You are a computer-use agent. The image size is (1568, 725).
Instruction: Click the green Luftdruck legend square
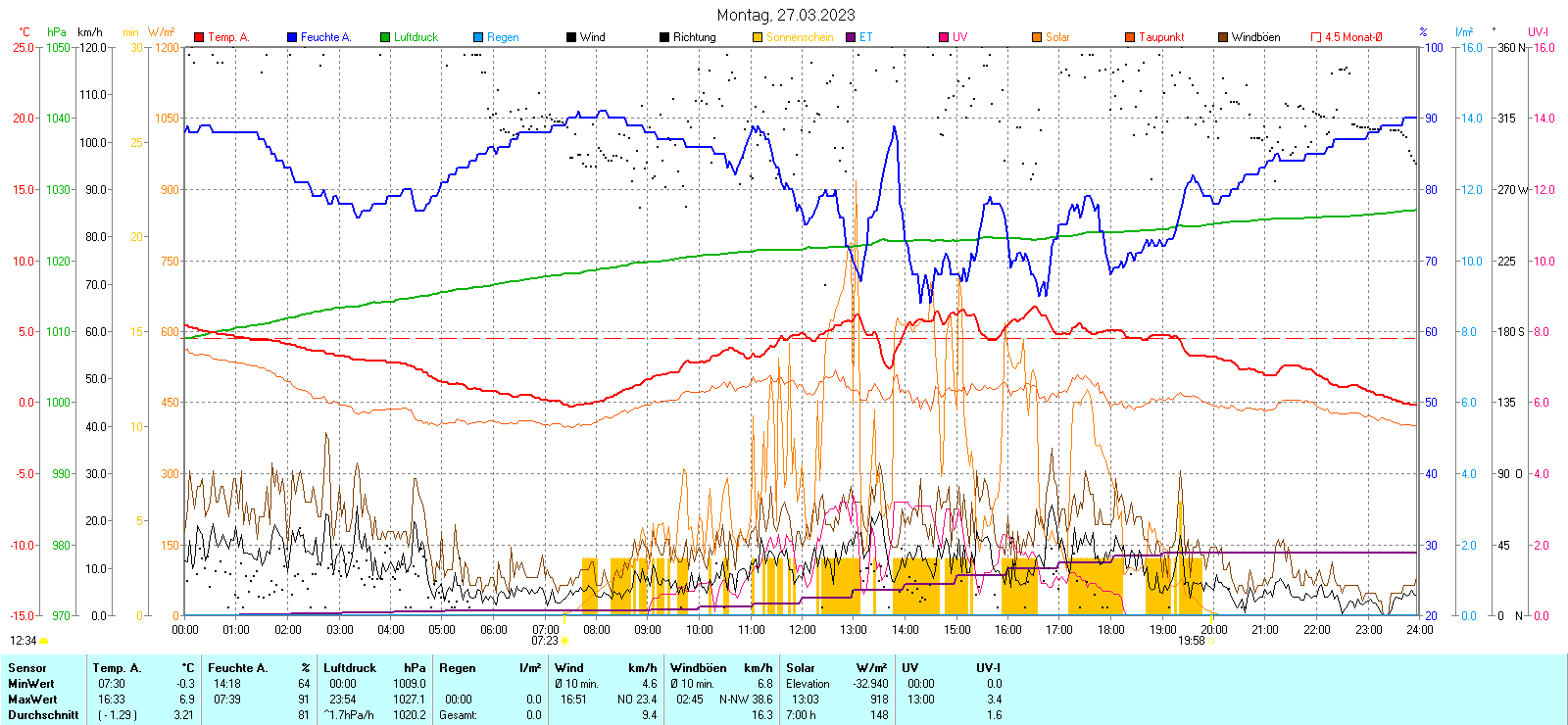click(385, 37)
